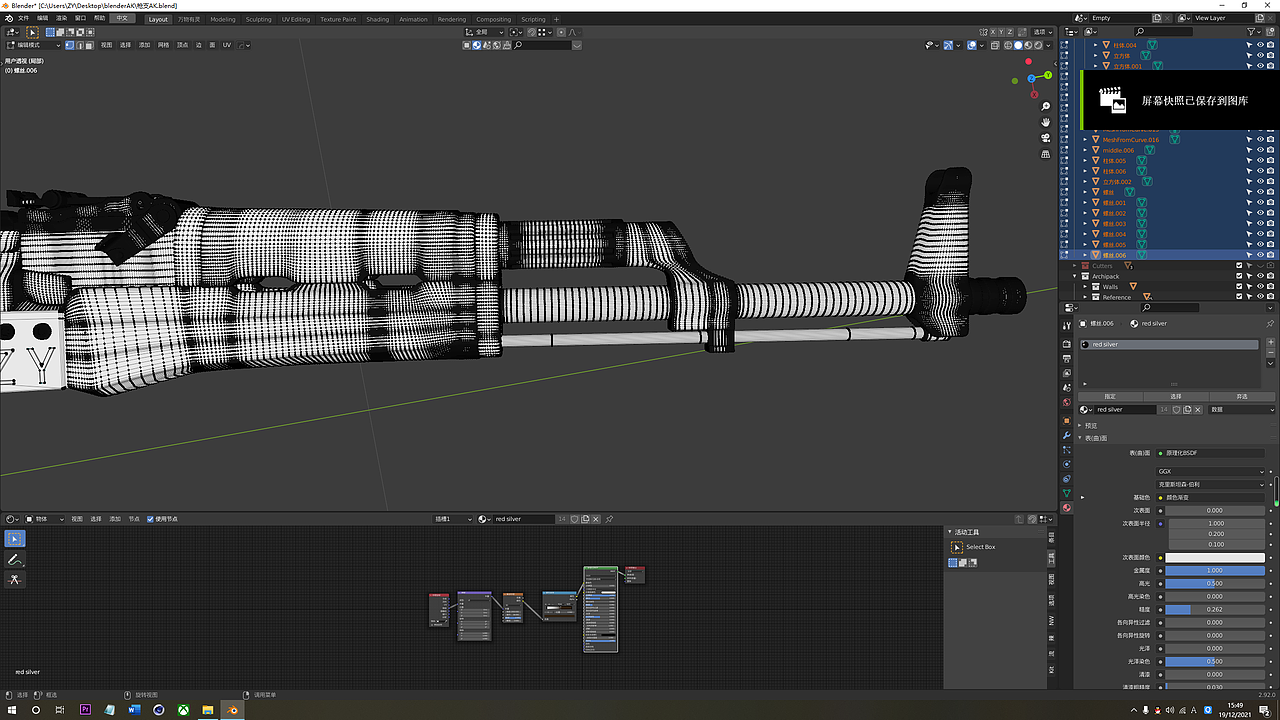Hide 螺丝.006 with its eye visibility toggle
1280x720 pixels.
(x=1260, y=255)
